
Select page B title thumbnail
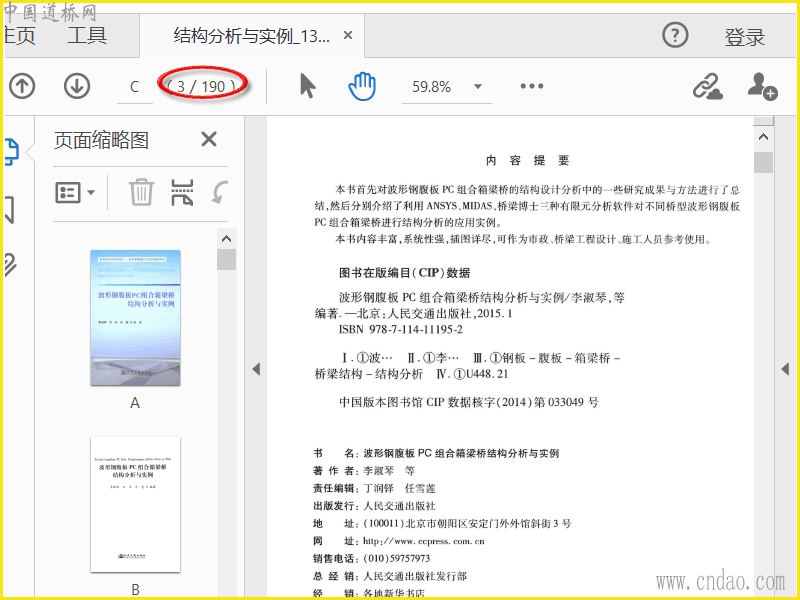click(x=135, y=504)
